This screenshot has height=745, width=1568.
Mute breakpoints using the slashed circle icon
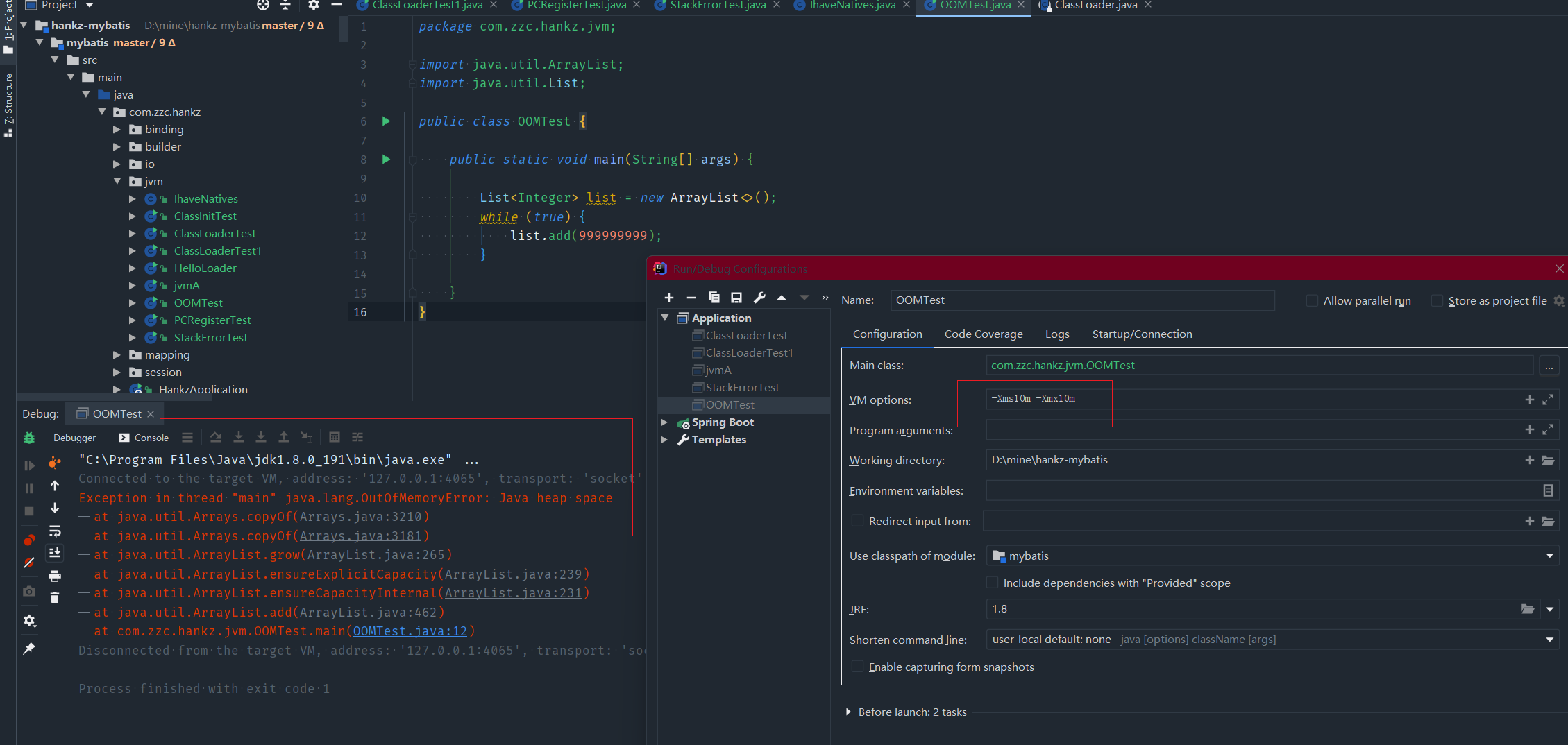point(29,563)
